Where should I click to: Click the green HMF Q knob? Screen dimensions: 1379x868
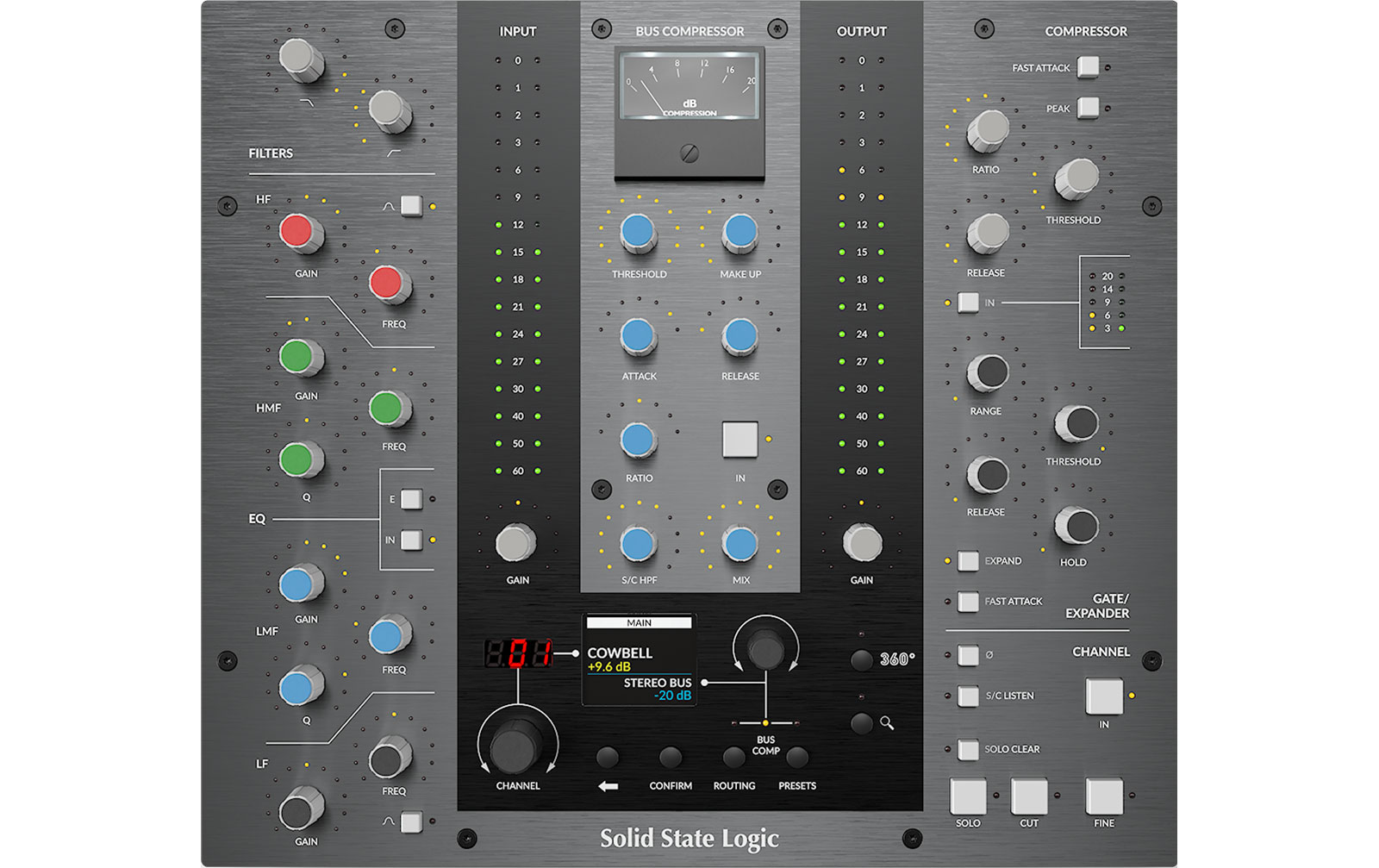pyautogui.click(x=301, y=460)
